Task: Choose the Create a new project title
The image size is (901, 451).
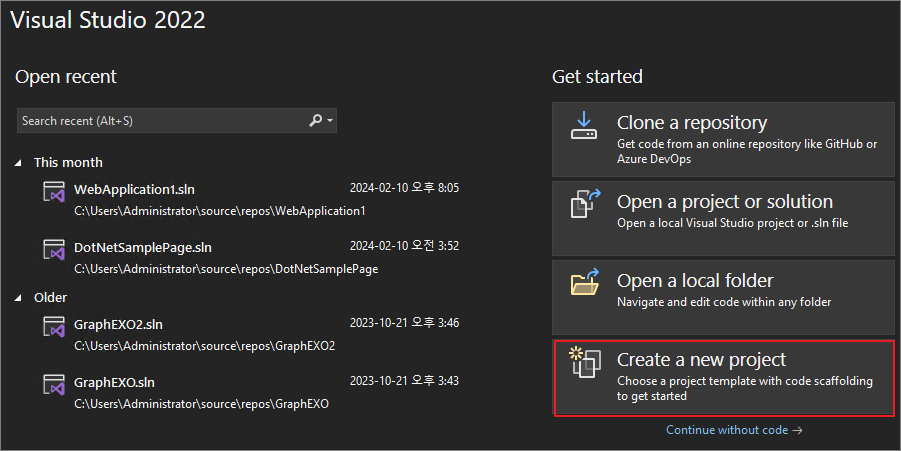Action: 701,360
